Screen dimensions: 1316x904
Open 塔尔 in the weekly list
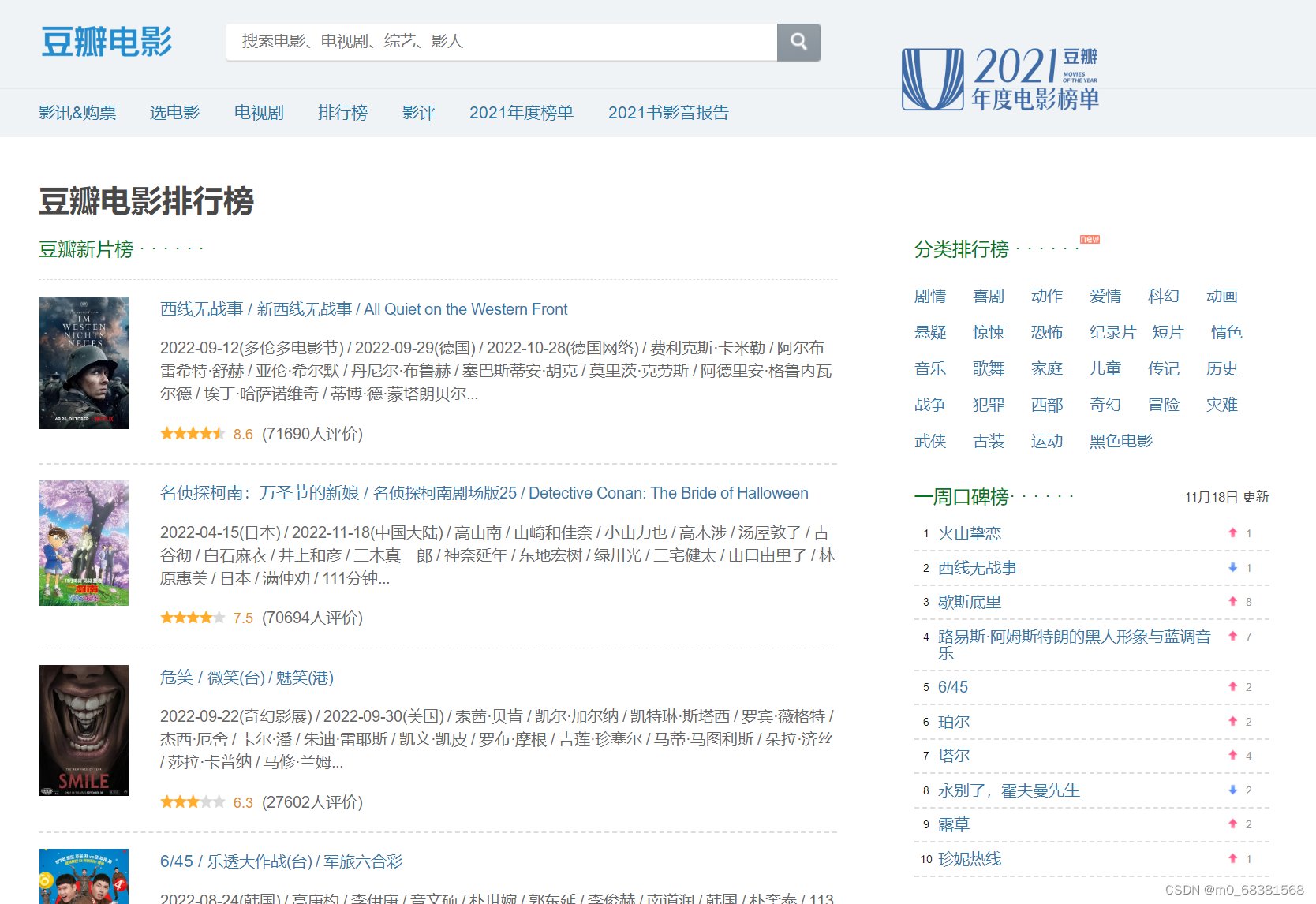tap(954, 756)
